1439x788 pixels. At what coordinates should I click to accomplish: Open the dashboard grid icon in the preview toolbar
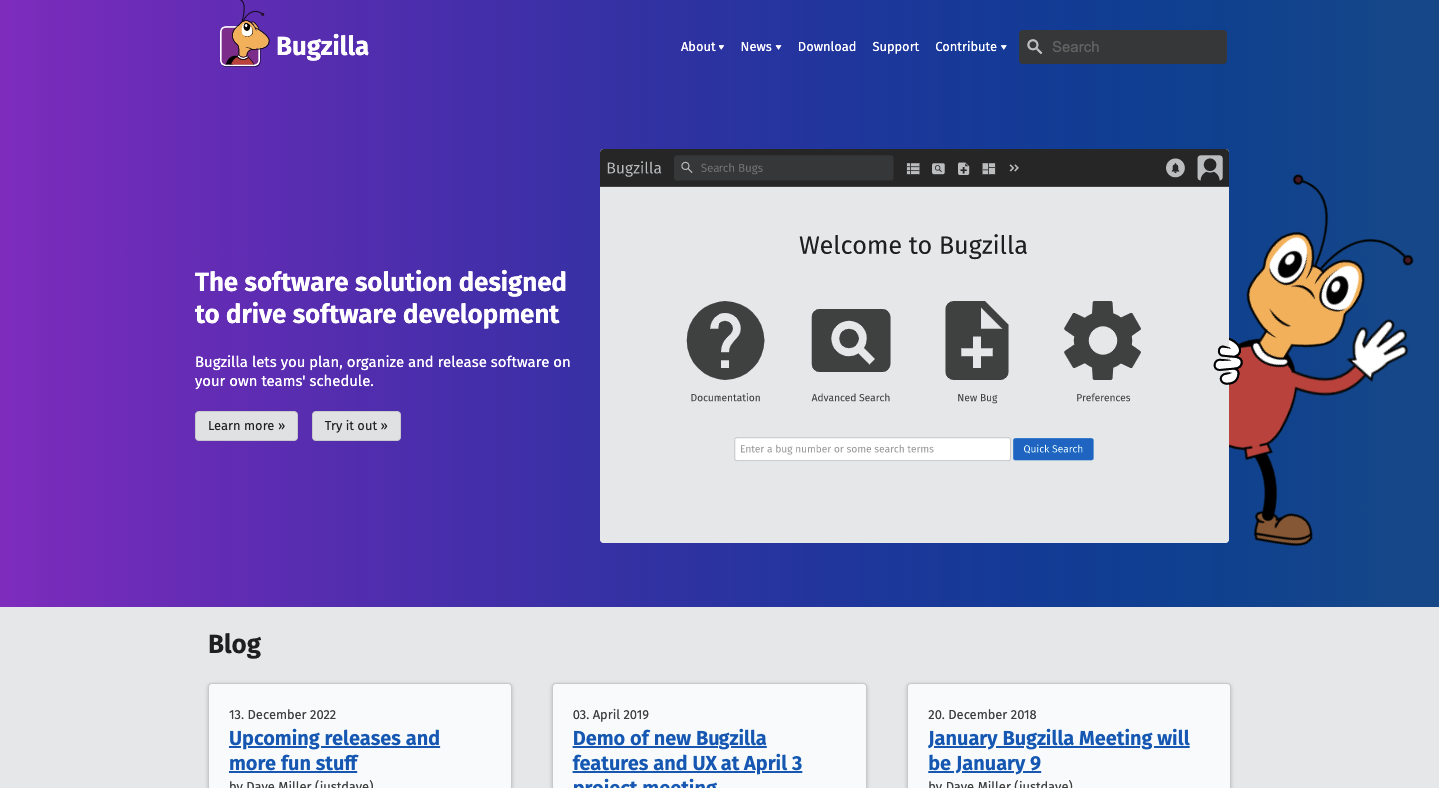click(989, 169)
